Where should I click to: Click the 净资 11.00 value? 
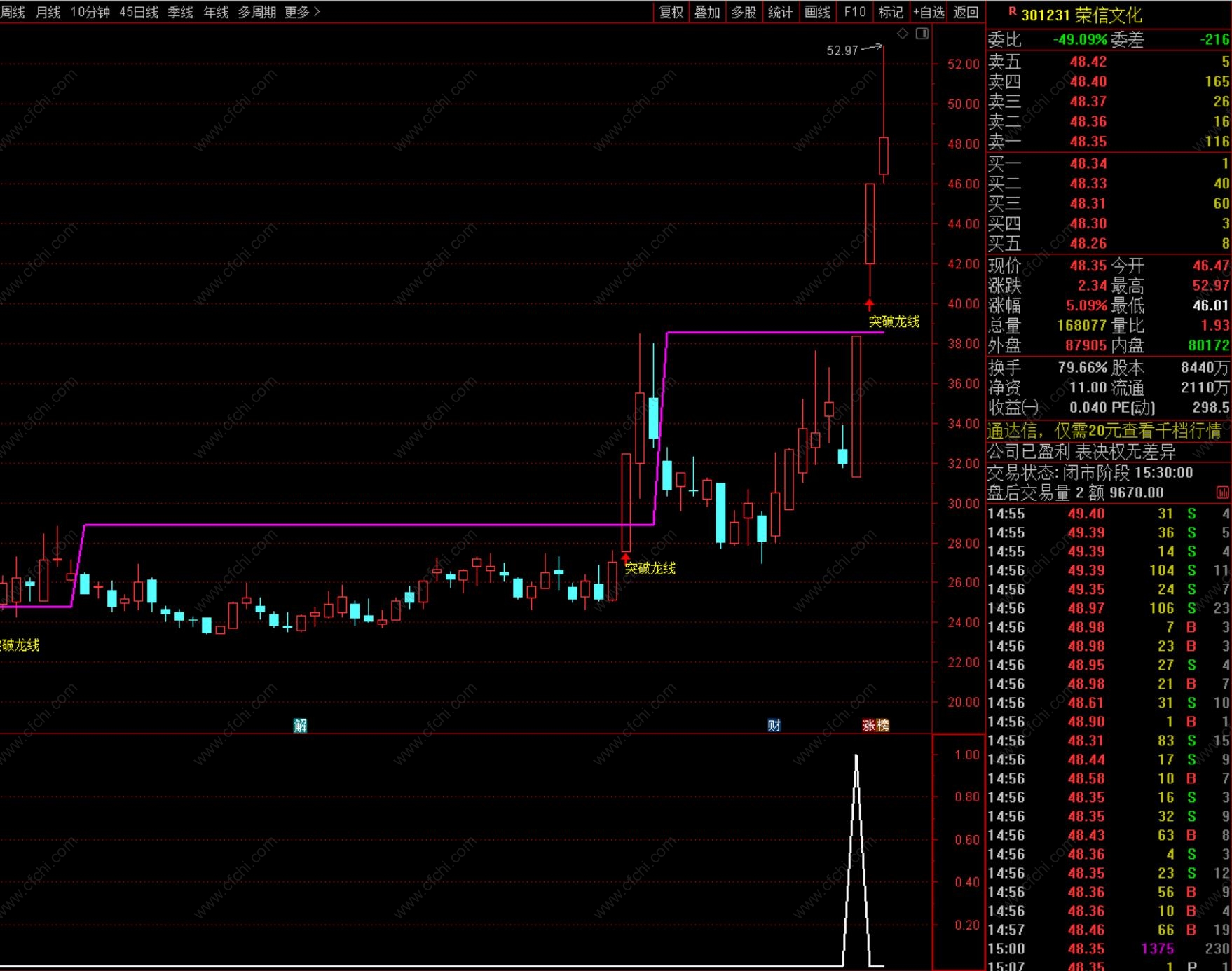pos(1088,387)
